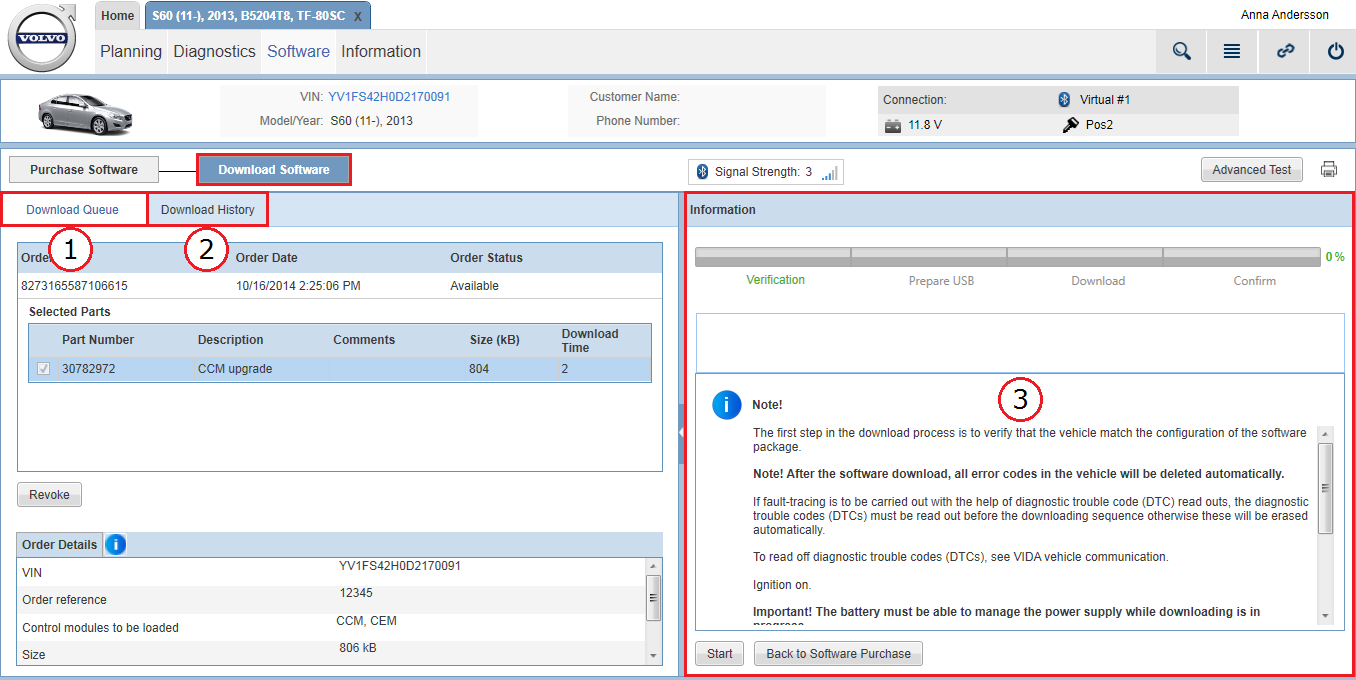Click the print icon
Viewport: 1356px width, 680px height.
click(1329, 169)
